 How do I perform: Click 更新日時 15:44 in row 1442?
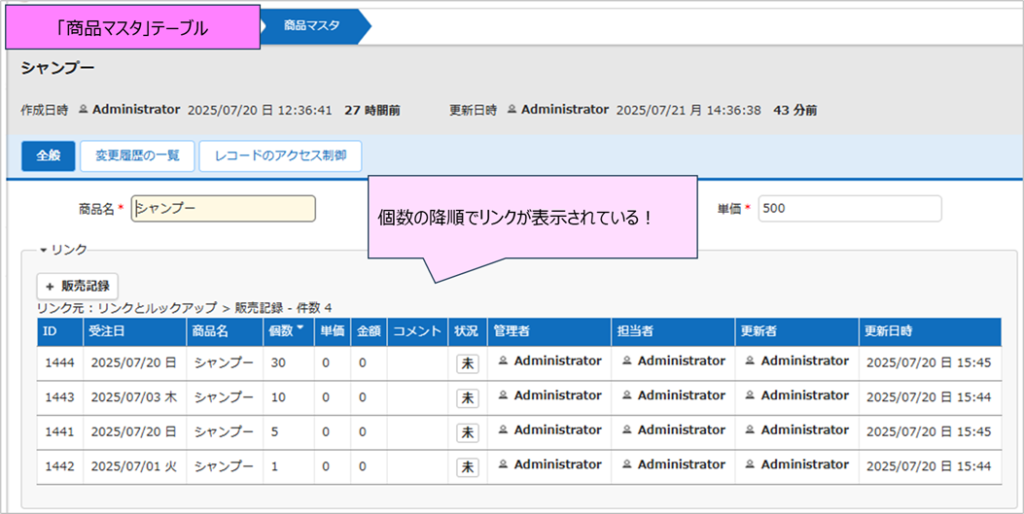[929, 467]
